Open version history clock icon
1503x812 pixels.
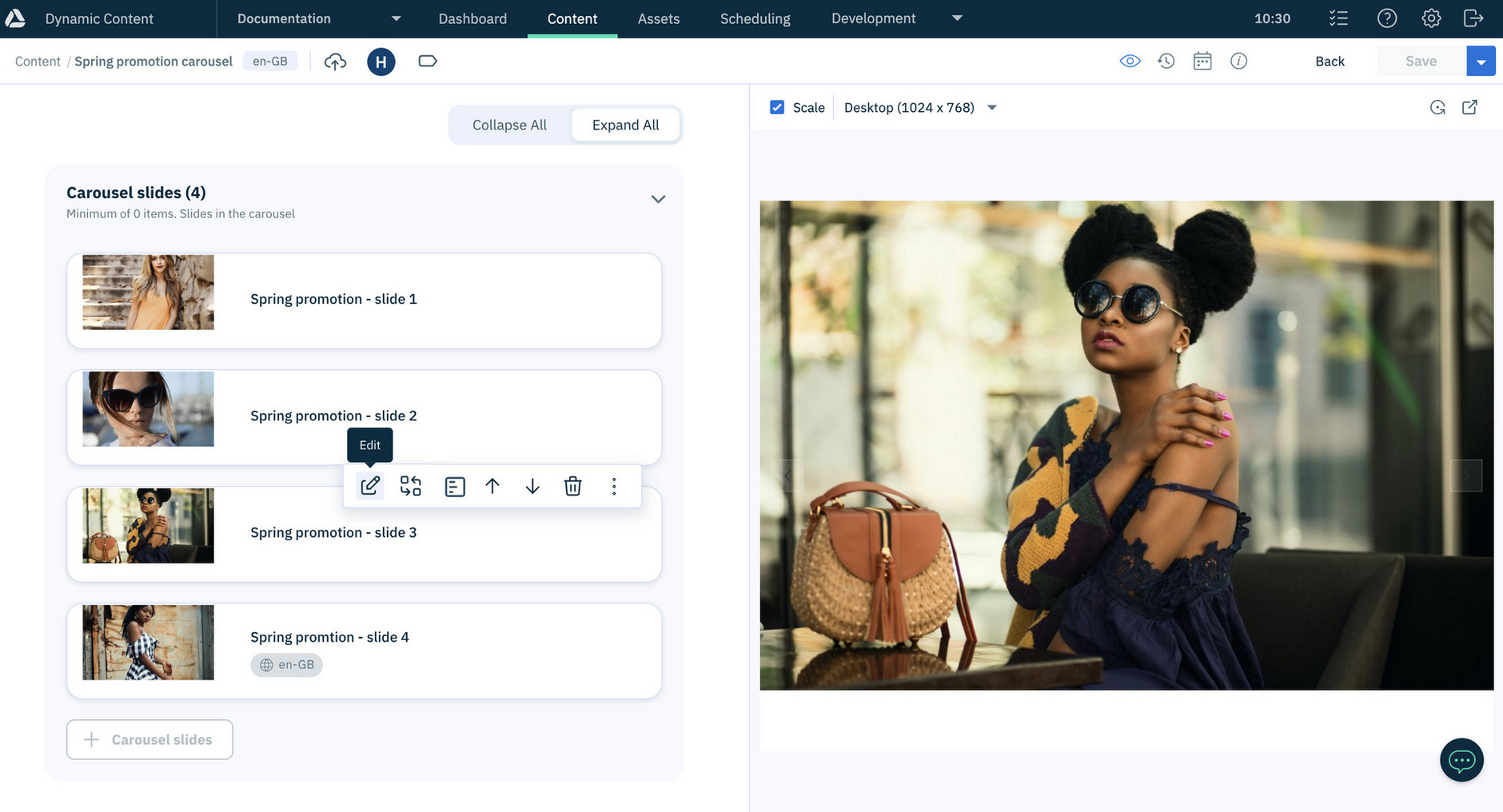coord(1166,61)
